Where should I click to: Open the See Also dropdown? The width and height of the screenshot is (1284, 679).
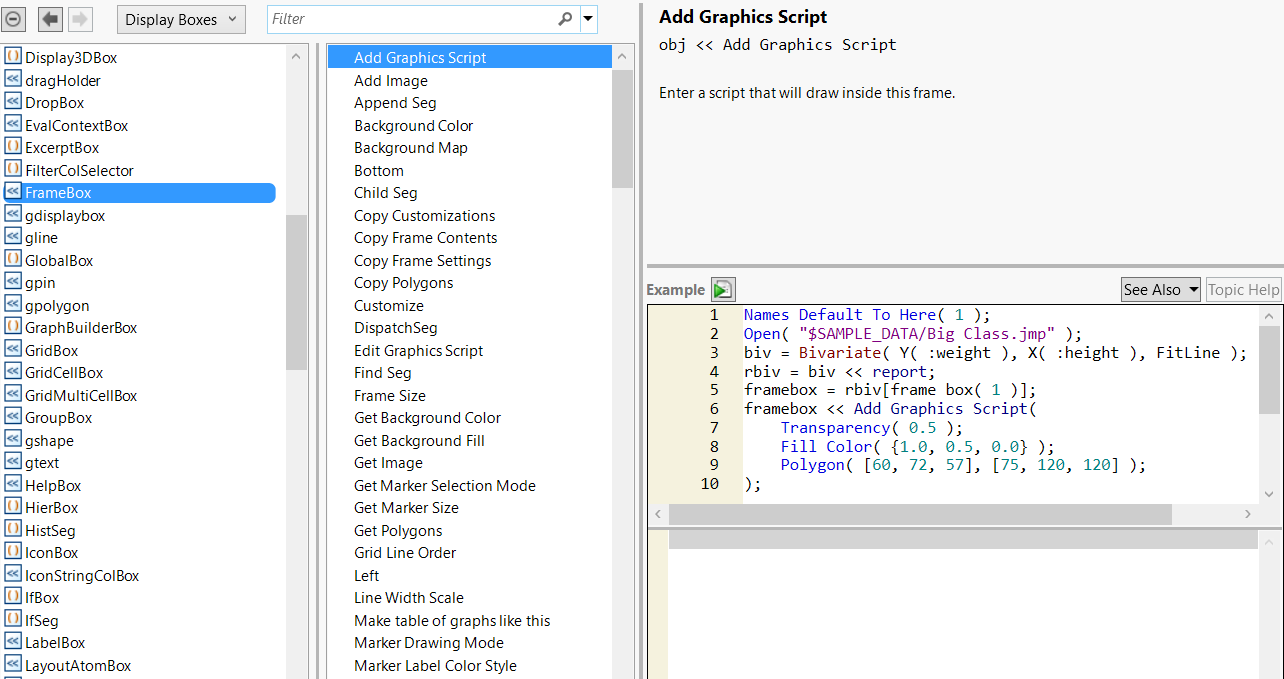tap(1160, 290)
